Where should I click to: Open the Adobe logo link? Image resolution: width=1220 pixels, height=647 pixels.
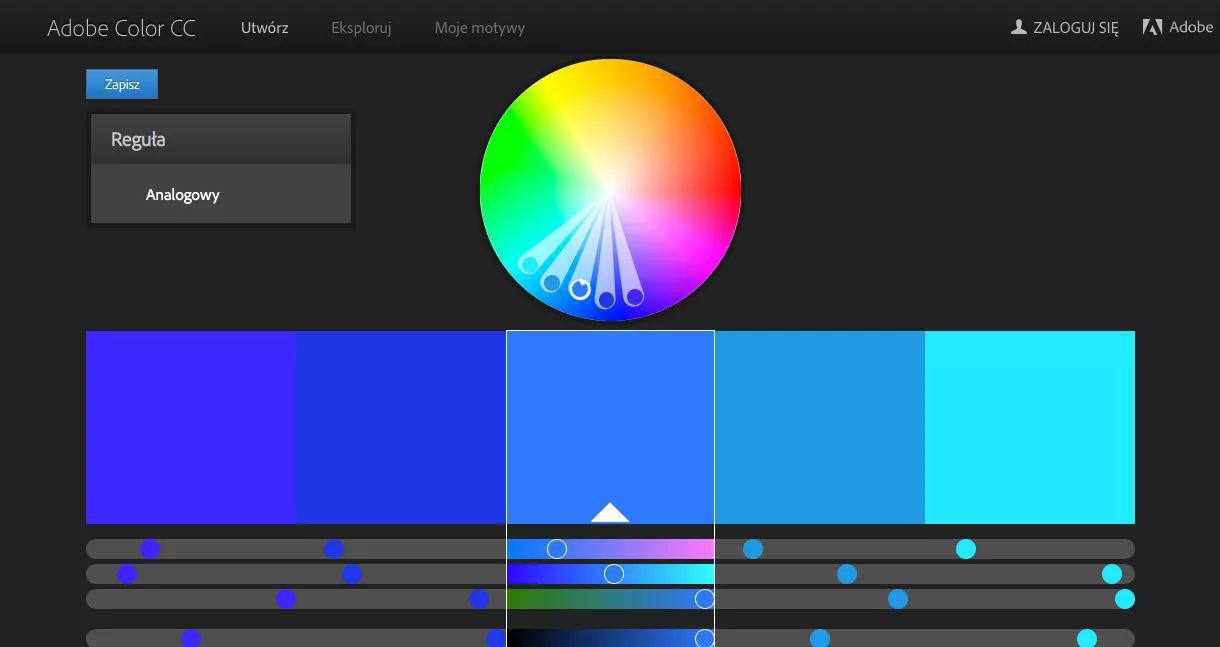tap(1178, 27)
